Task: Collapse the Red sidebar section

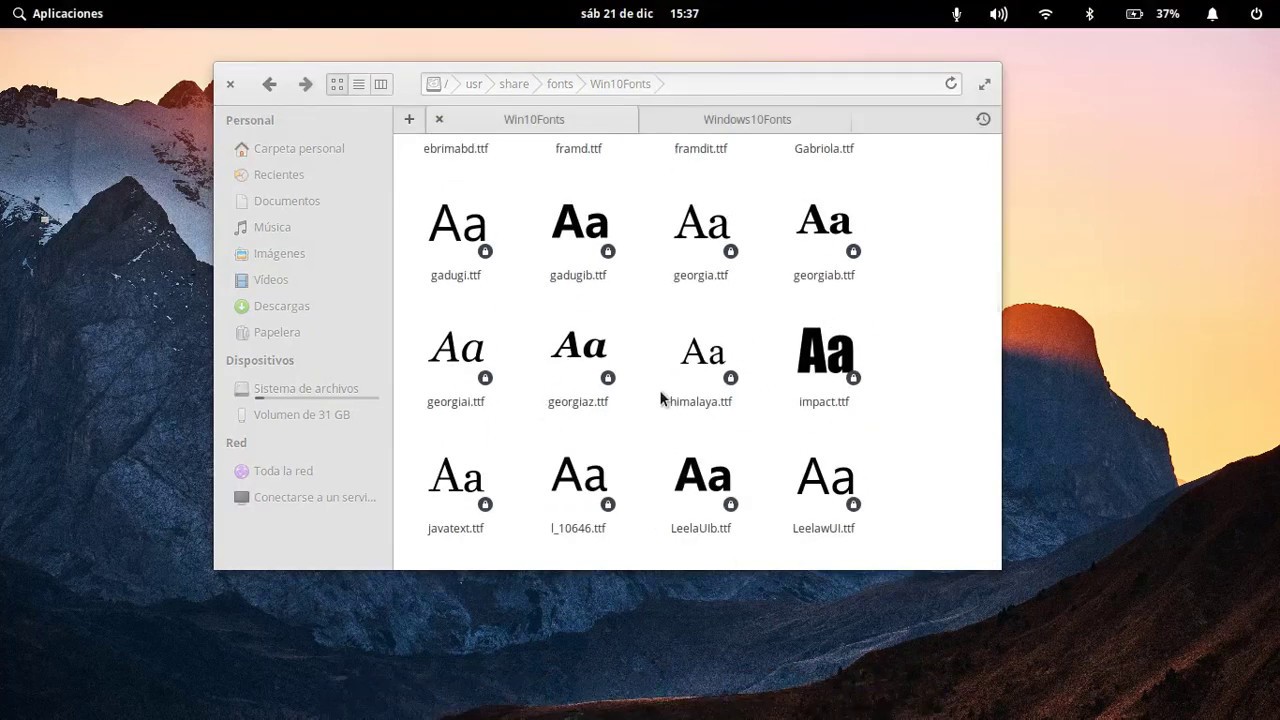Action: [236, 443]
